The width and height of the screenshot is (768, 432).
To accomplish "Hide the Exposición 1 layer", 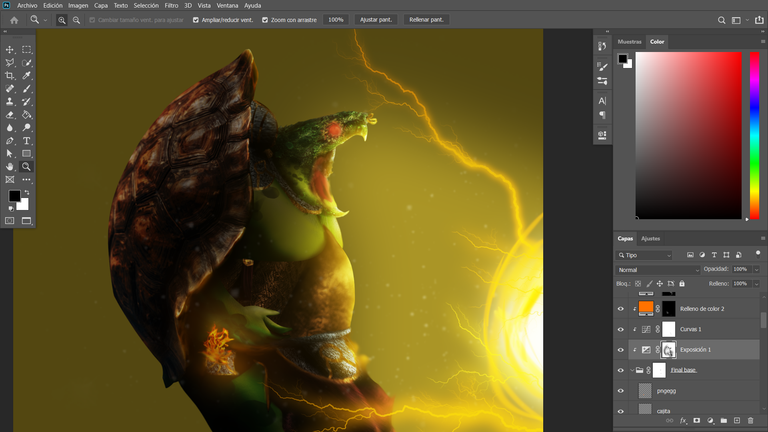I will click(621, 350).
